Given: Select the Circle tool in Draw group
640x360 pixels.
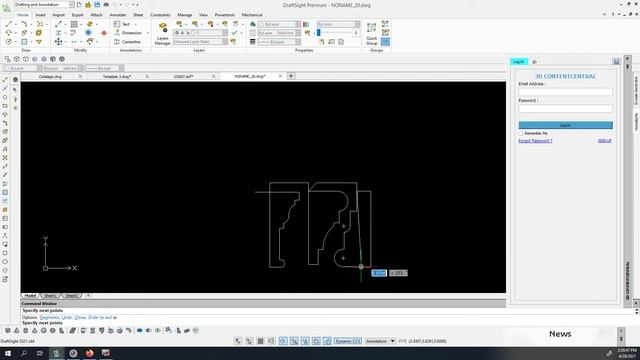Looking at the screenshot, I should click(x=9, y=42).
